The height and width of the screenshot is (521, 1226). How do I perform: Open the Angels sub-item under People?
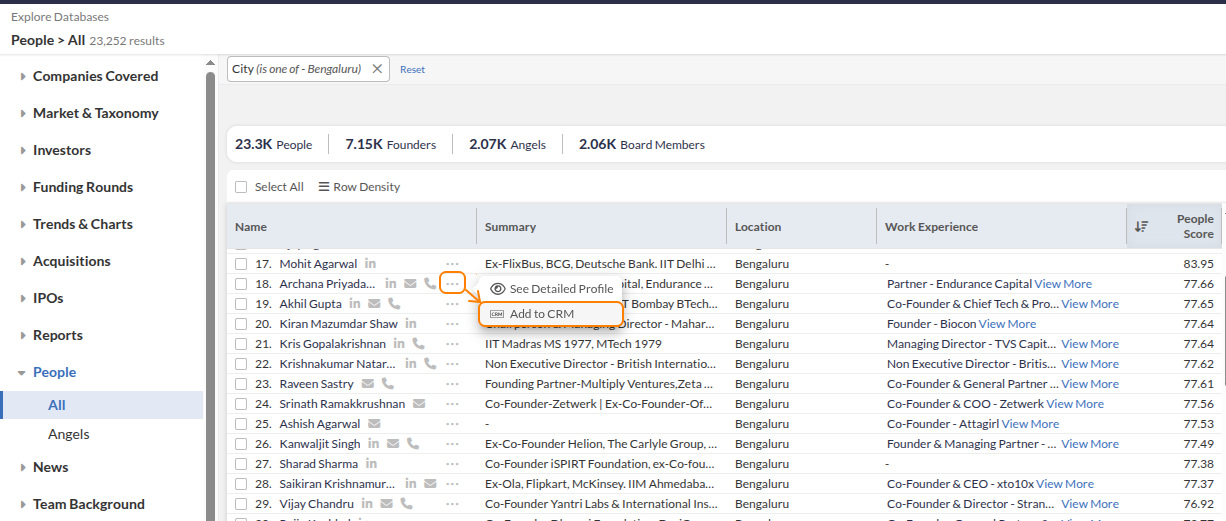point(69,434)
